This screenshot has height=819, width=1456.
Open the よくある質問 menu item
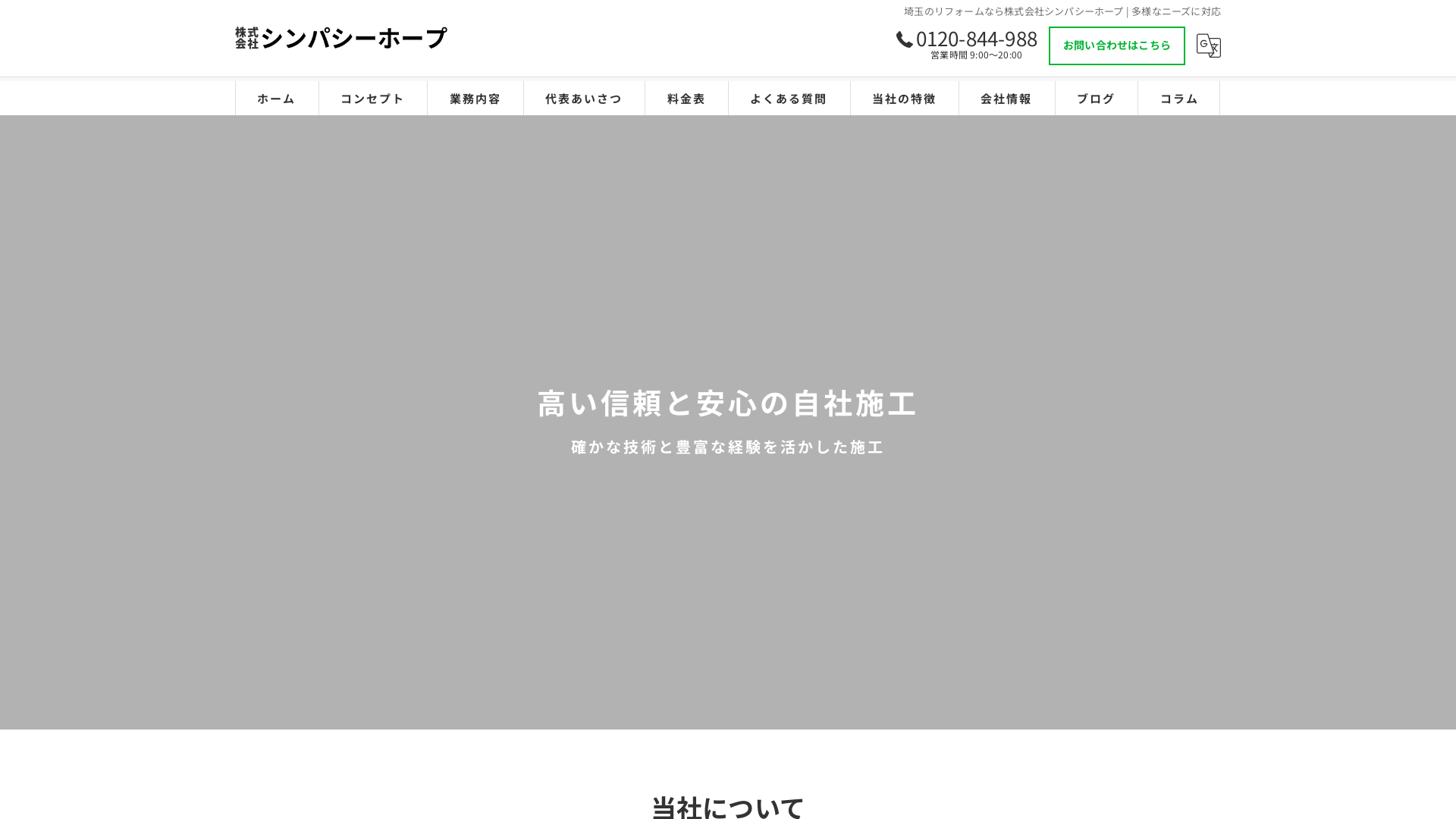[x=789, y=99]
